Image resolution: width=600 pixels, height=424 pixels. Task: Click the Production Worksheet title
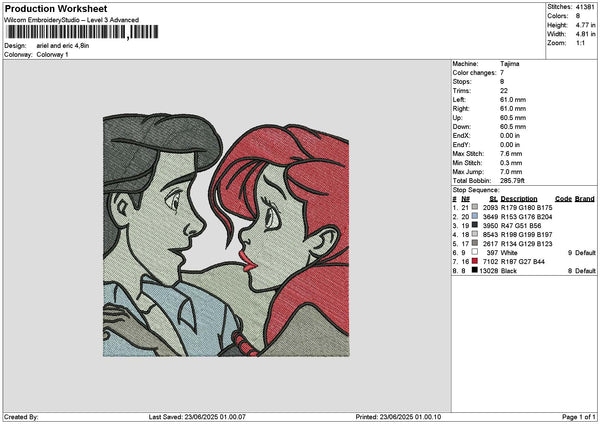click(56, 9)
